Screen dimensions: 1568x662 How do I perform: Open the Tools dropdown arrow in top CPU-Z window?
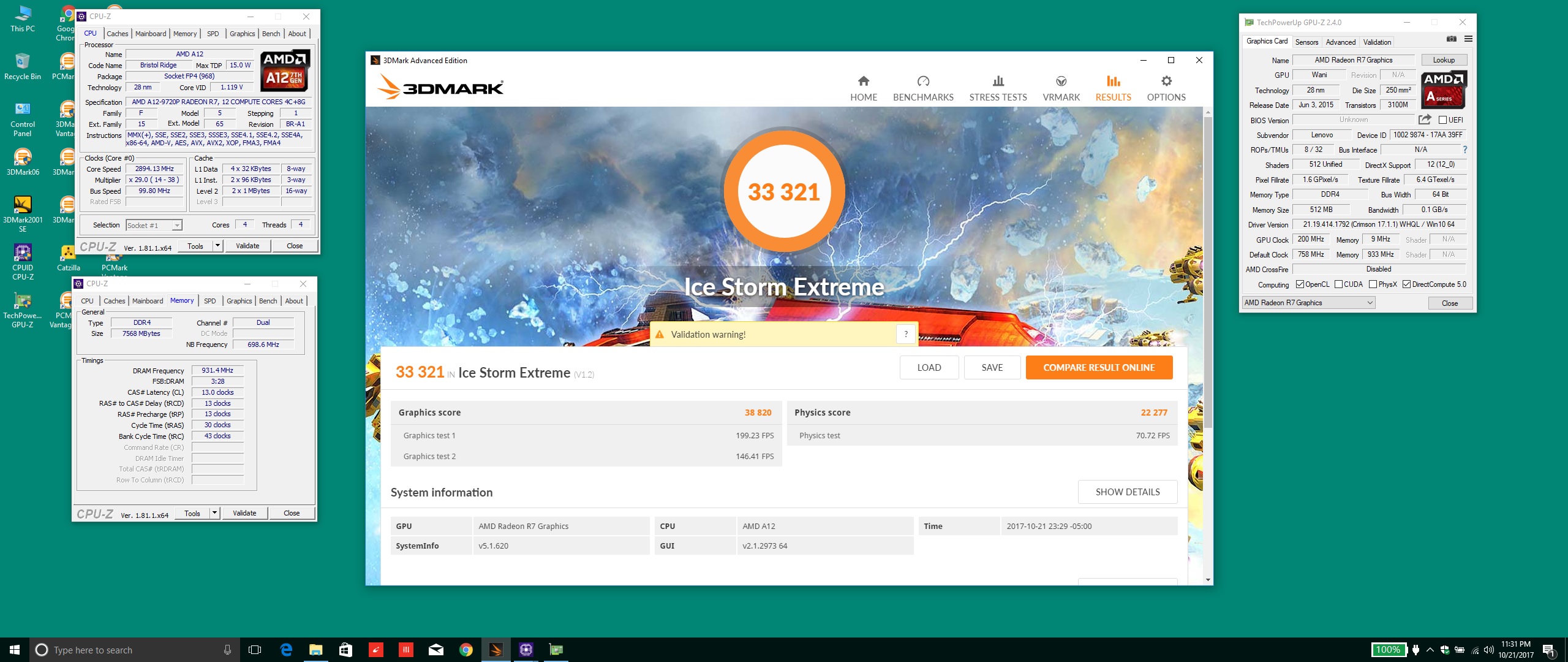pos(217,246)
